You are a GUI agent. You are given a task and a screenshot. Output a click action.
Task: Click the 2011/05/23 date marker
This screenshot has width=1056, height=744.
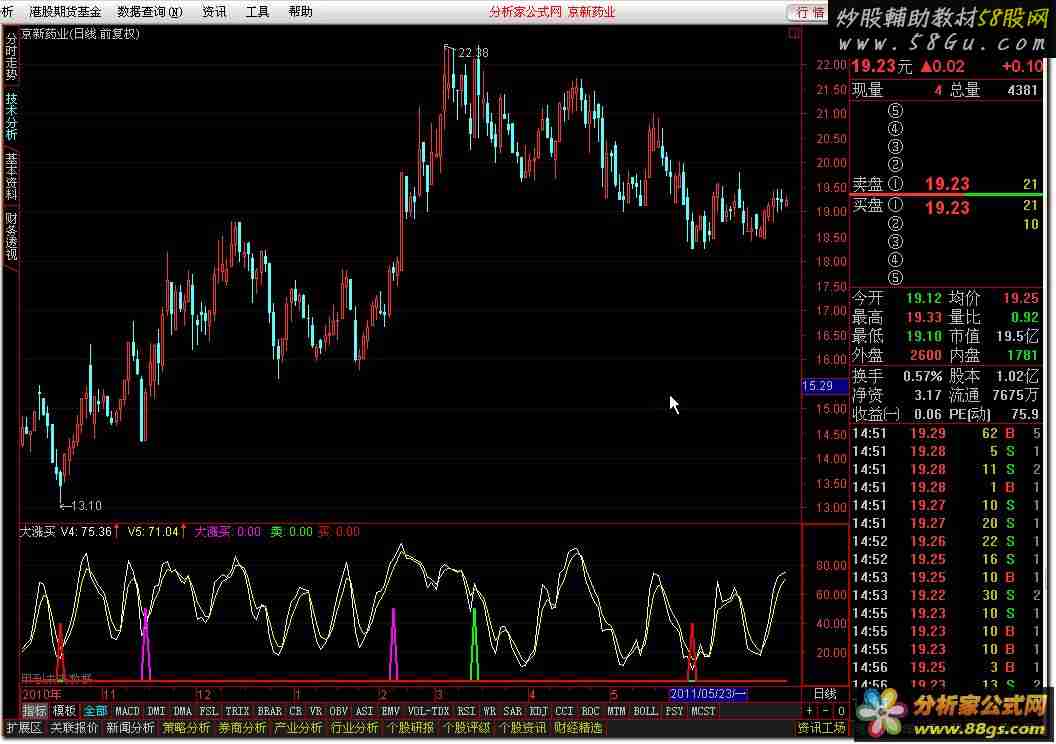(708, 694)
